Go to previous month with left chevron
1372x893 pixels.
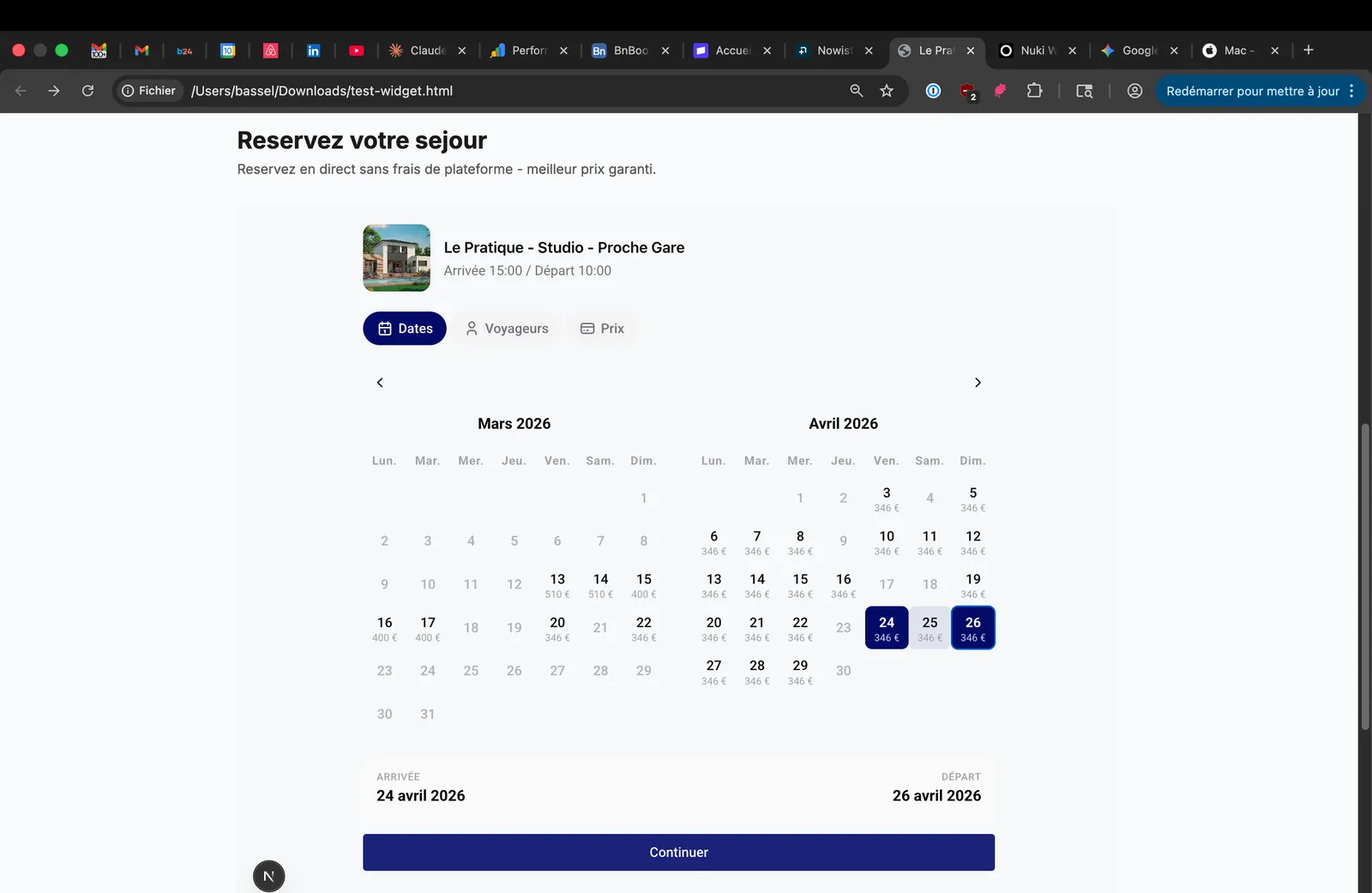pyautogui.click(x=380, y=383)
